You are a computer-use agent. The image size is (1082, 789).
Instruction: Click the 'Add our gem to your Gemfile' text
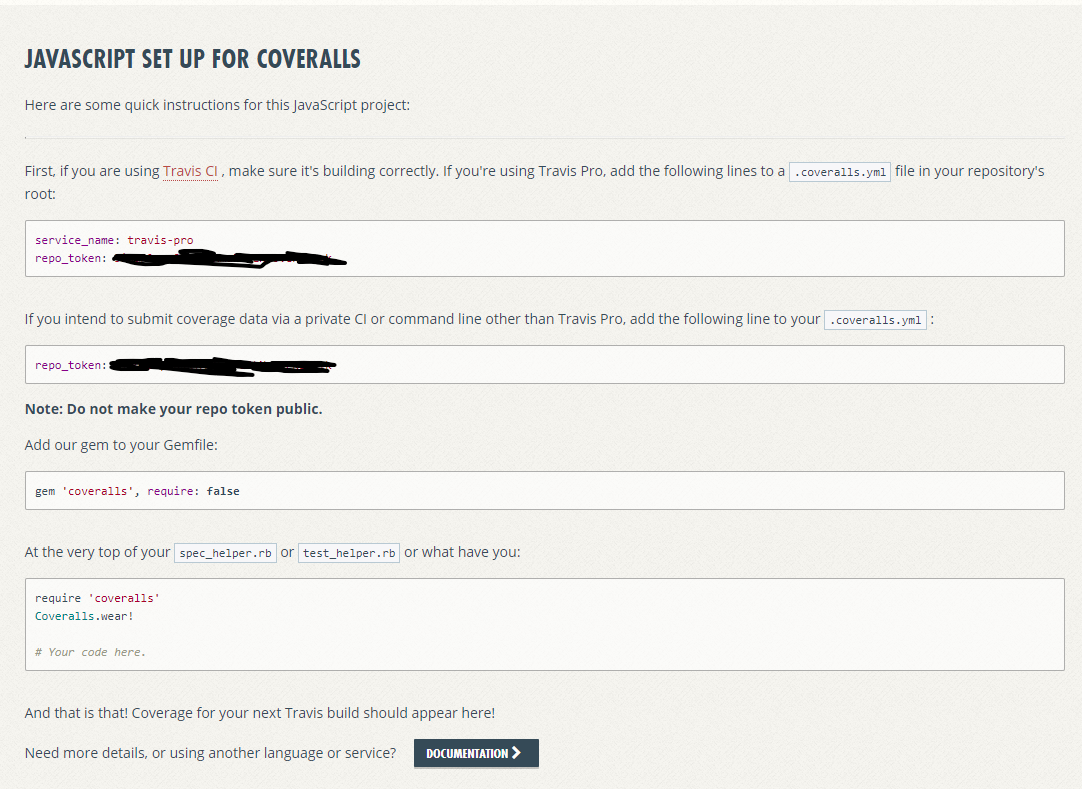pyautogui.click(x=121, y=445)
